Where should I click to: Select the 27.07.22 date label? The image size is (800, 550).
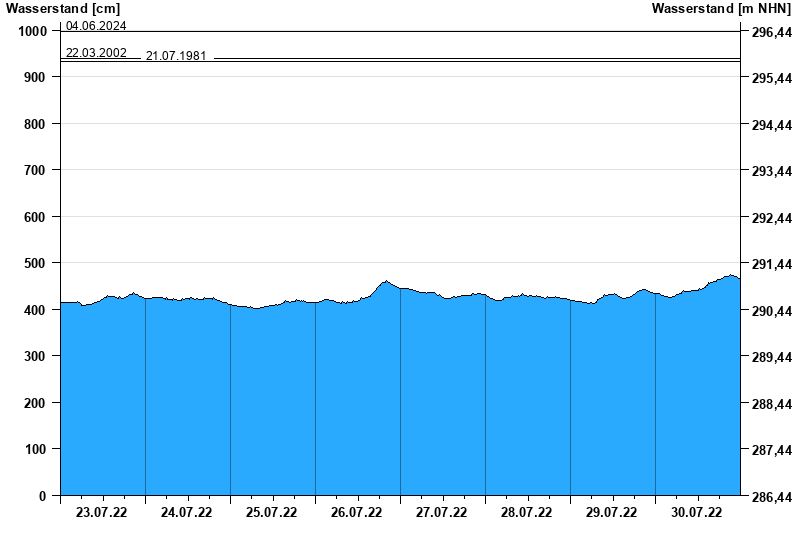[442, 513]
